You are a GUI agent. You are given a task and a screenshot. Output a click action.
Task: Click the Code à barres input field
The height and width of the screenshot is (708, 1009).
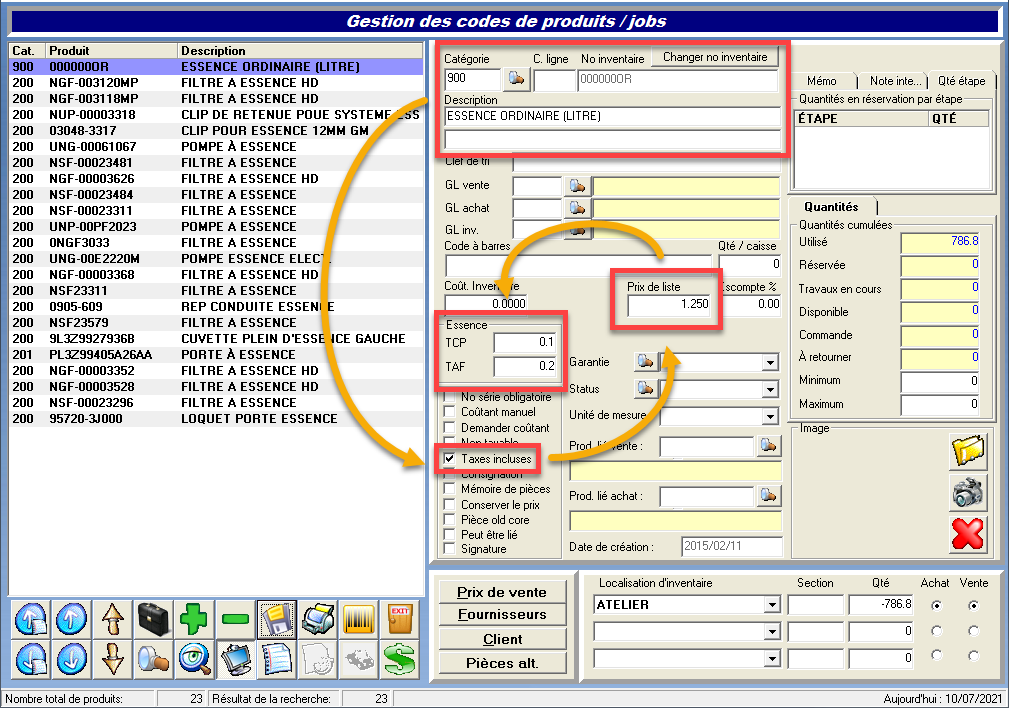click(578, 265)
